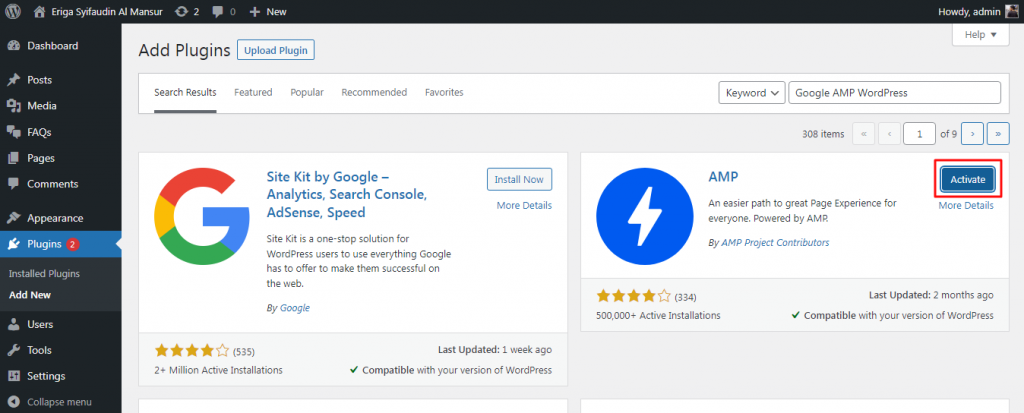Activate the AMP plugin
This screenshot has width=1024, height=413.
pos(968,180)
